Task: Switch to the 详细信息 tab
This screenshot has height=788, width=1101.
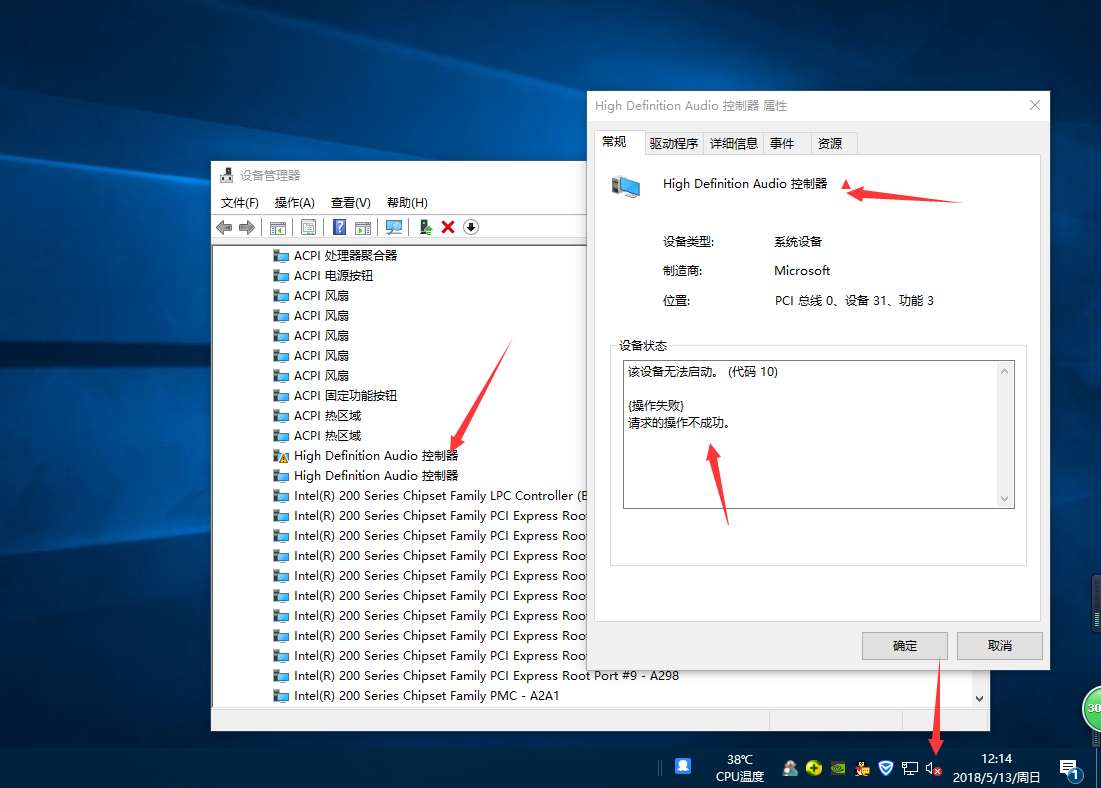Action: coord(733,143)
